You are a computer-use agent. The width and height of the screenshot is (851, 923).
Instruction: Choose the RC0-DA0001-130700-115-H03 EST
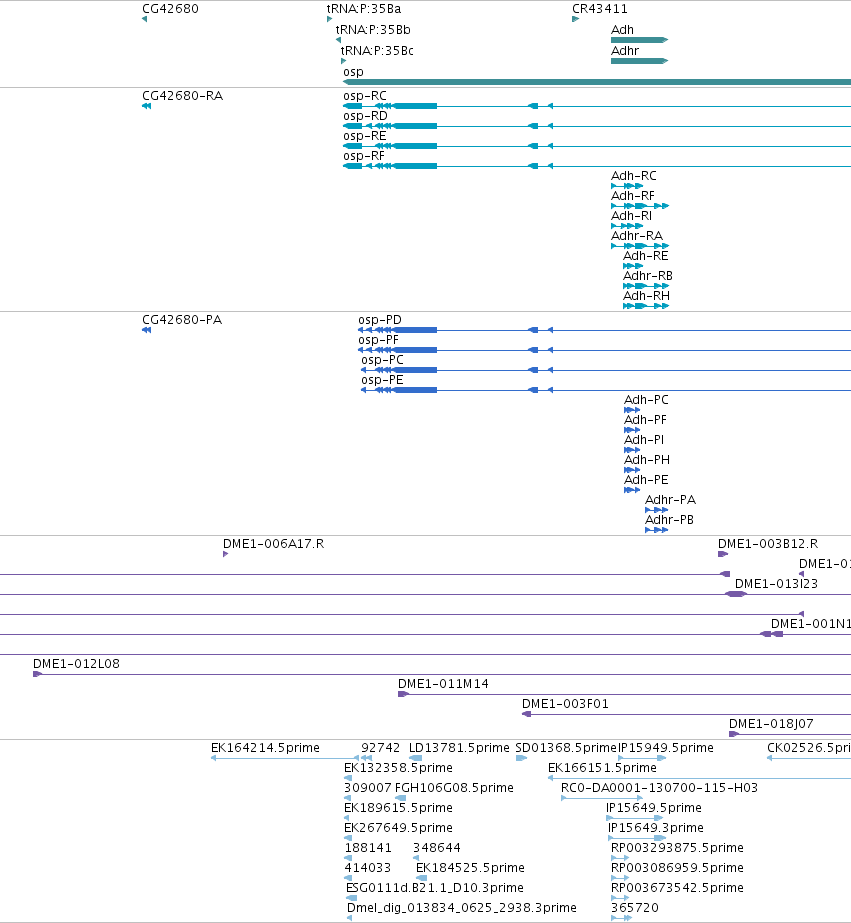[602, 798]
